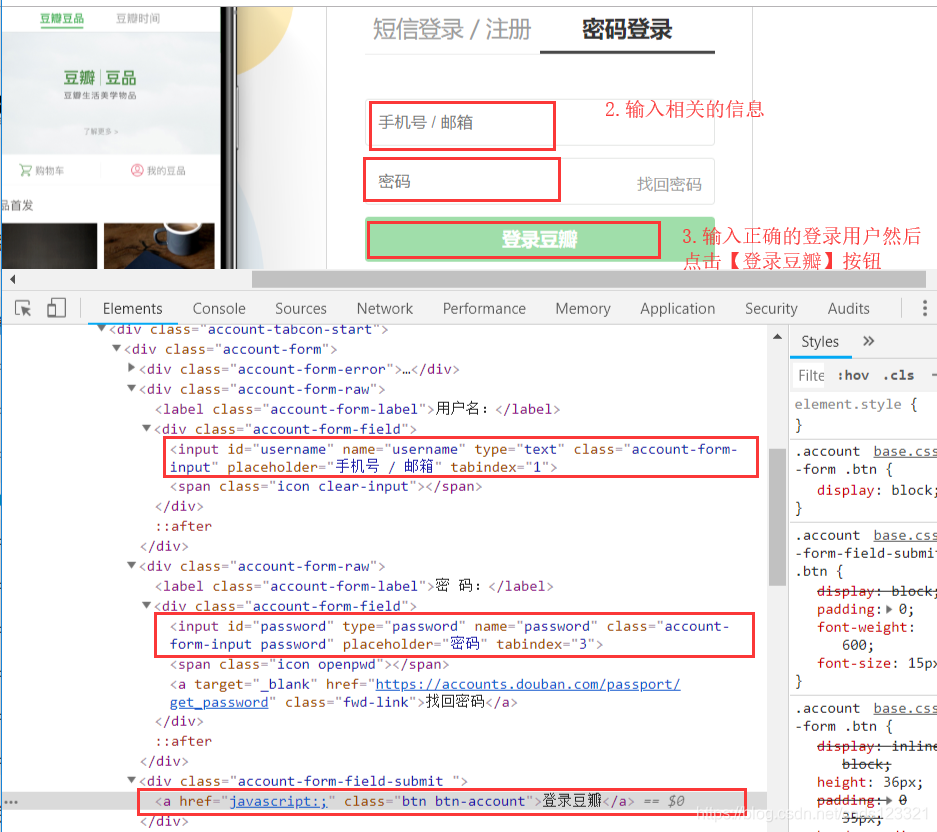Switch to the Elements tab
This screenshot has width=937, height=832.
[x=132, y=308]
